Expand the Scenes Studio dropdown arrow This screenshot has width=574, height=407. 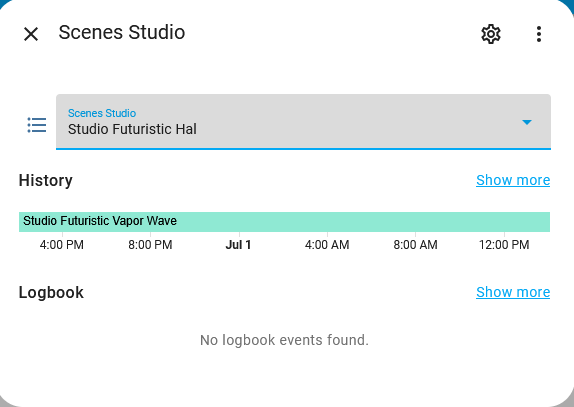pyautogui.click(x=527, y=122)
